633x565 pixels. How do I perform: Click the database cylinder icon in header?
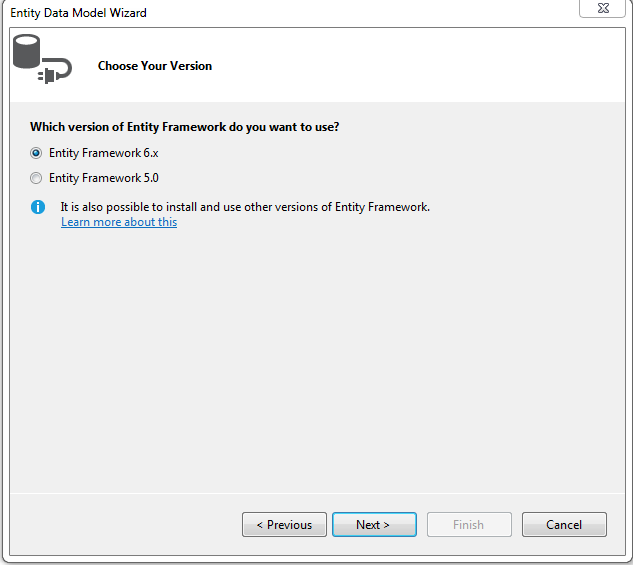coord(27,51)
